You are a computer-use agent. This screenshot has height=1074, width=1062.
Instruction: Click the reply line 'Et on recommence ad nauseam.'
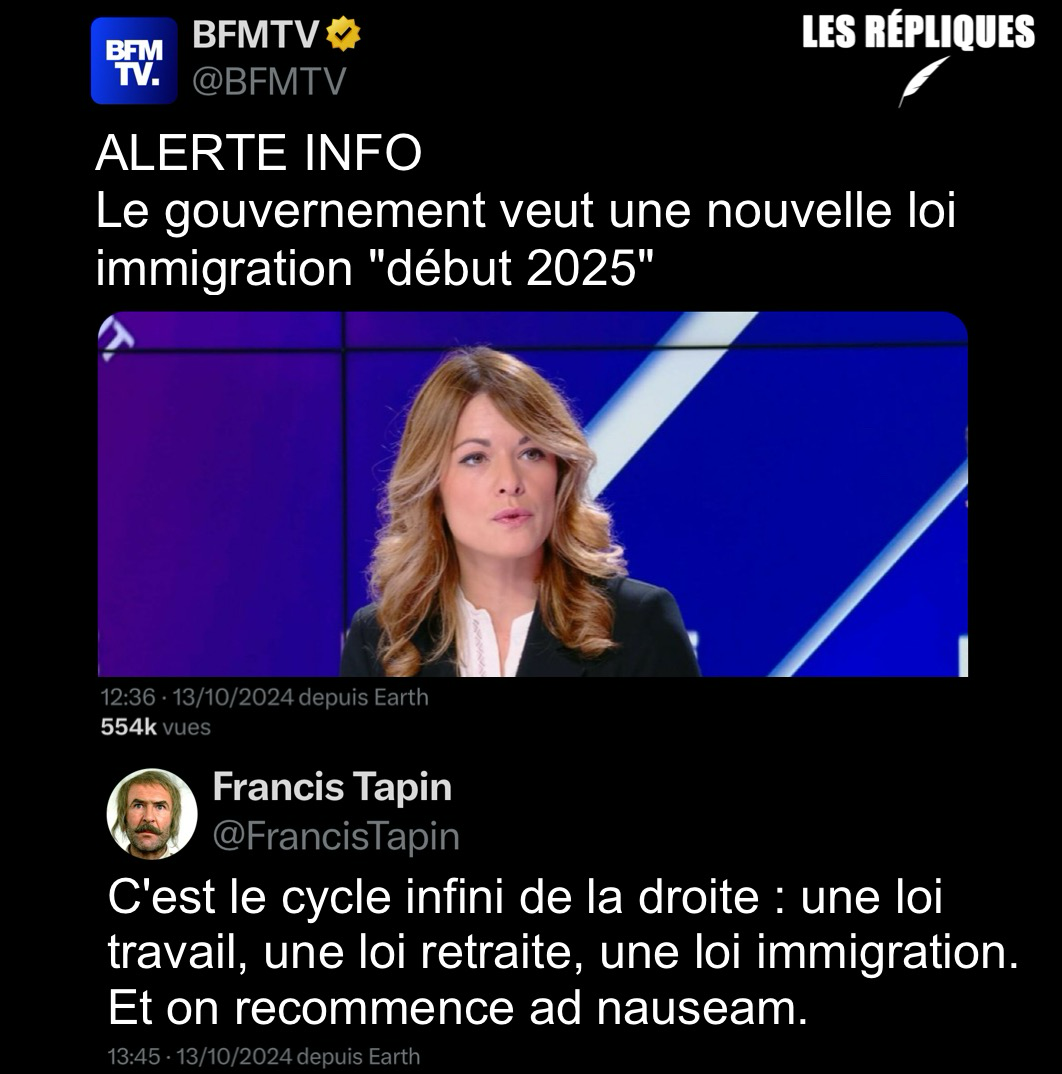(x=458, y=1008)
